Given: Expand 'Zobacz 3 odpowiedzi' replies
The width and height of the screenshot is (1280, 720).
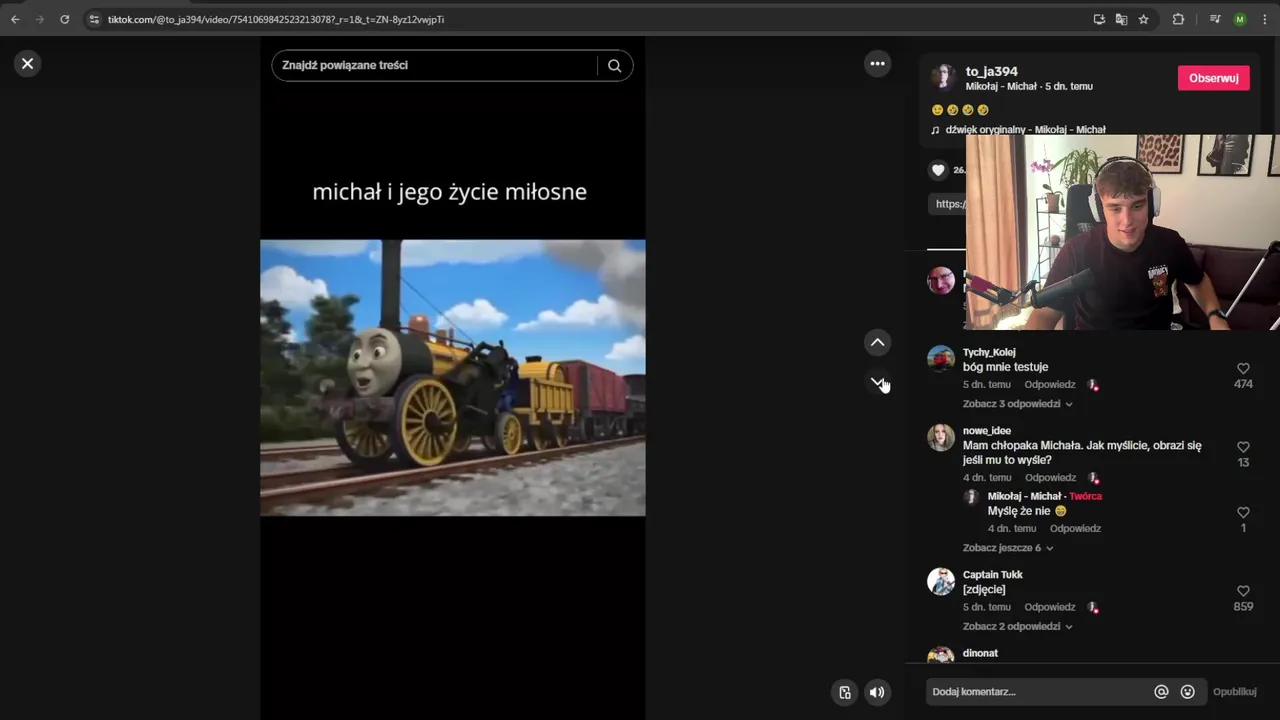Looking at the screenshot, I should [x=1018, y=404].
